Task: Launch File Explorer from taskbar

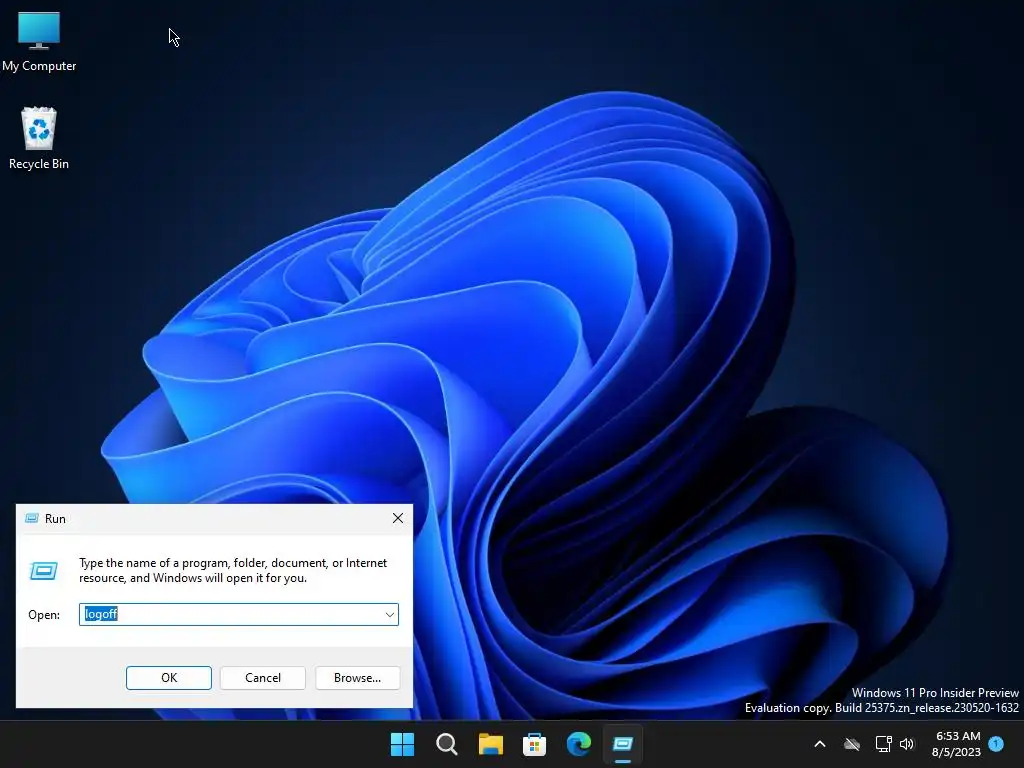Action: pos(490,744)
